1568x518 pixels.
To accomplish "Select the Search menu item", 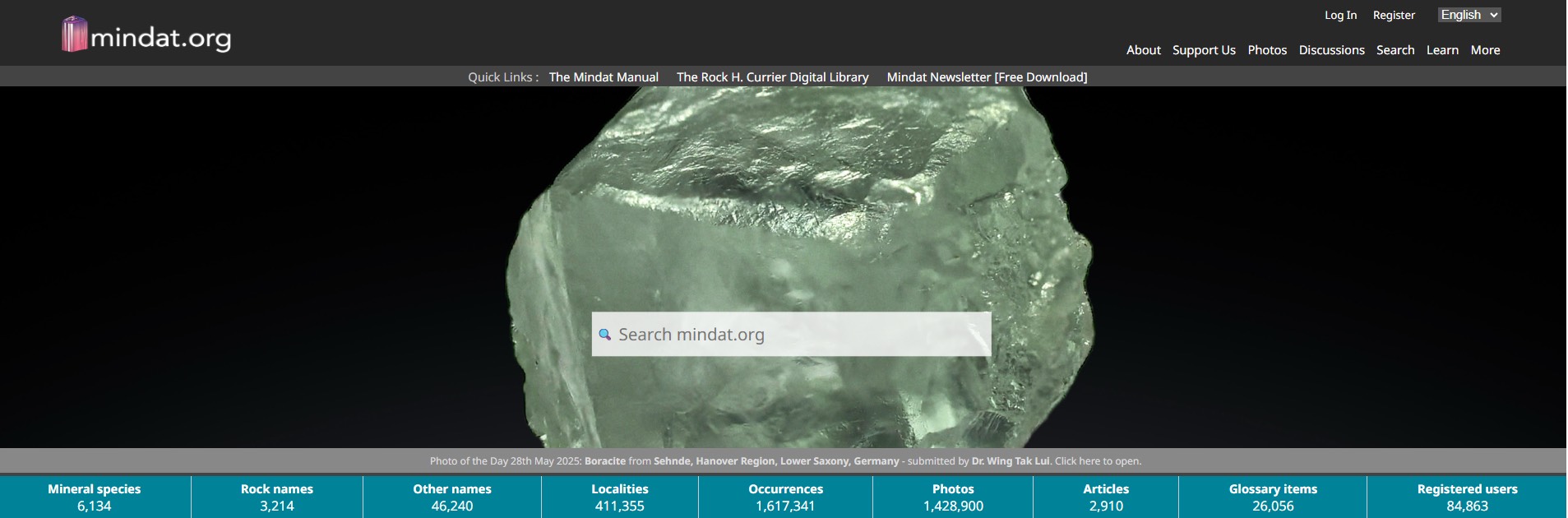I will pyautogui.click(x=1395, y=50).
